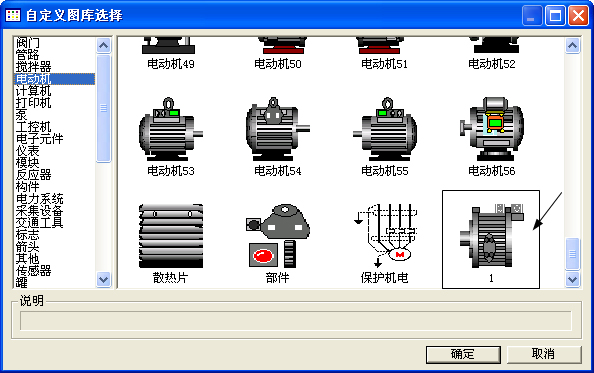This screenshot has width=594, height=373.
Task: Choose the 保护机电 circuit diagram icon
Action: pyautogui.click(x=385, y=236)
